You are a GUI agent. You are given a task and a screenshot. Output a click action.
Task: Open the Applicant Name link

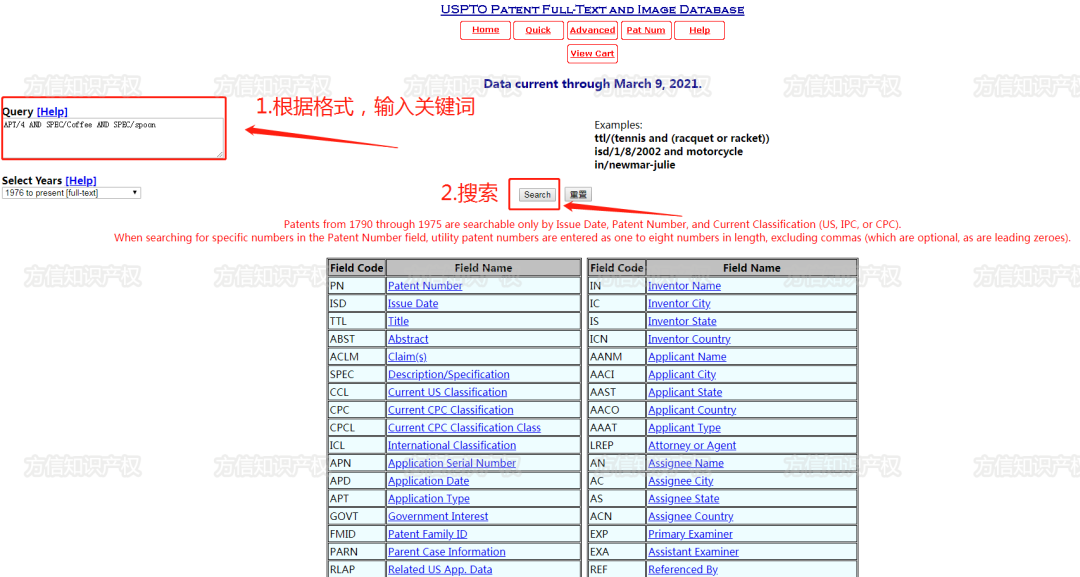[x=687, y=357]
